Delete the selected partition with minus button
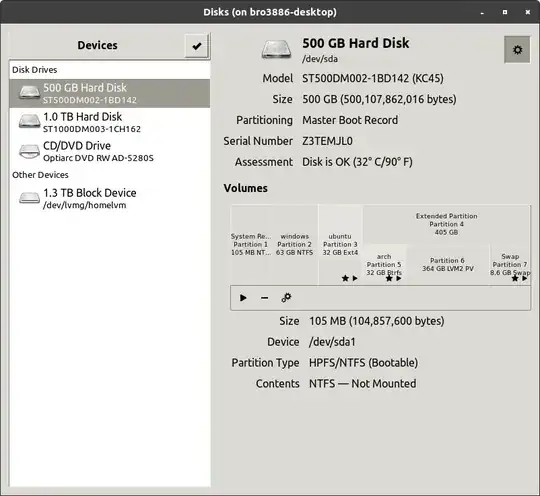This screenshot has height=496, width=540. [264, 298]
